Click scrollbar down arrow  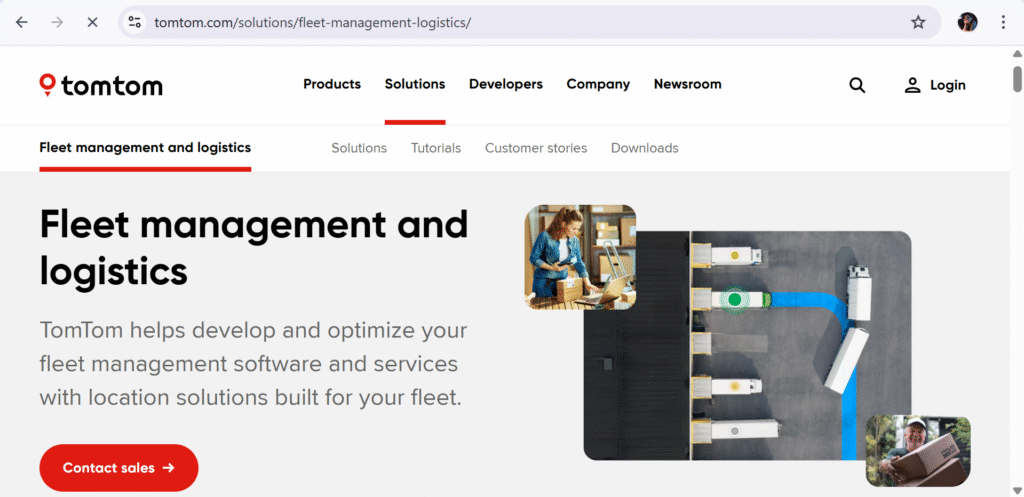point(1017,490)
